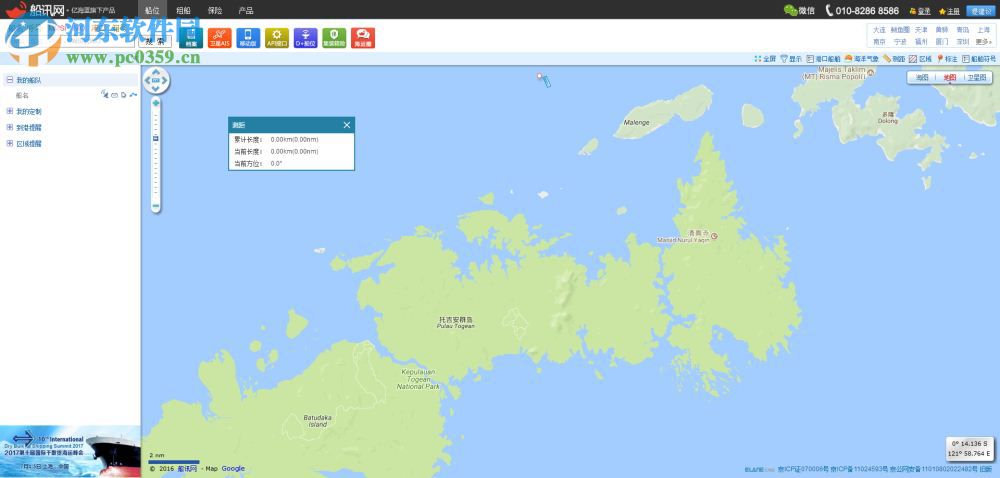The image size is (1000, 478).
Task: Jump to 青岛 port link
Action: tap(962, 30)
